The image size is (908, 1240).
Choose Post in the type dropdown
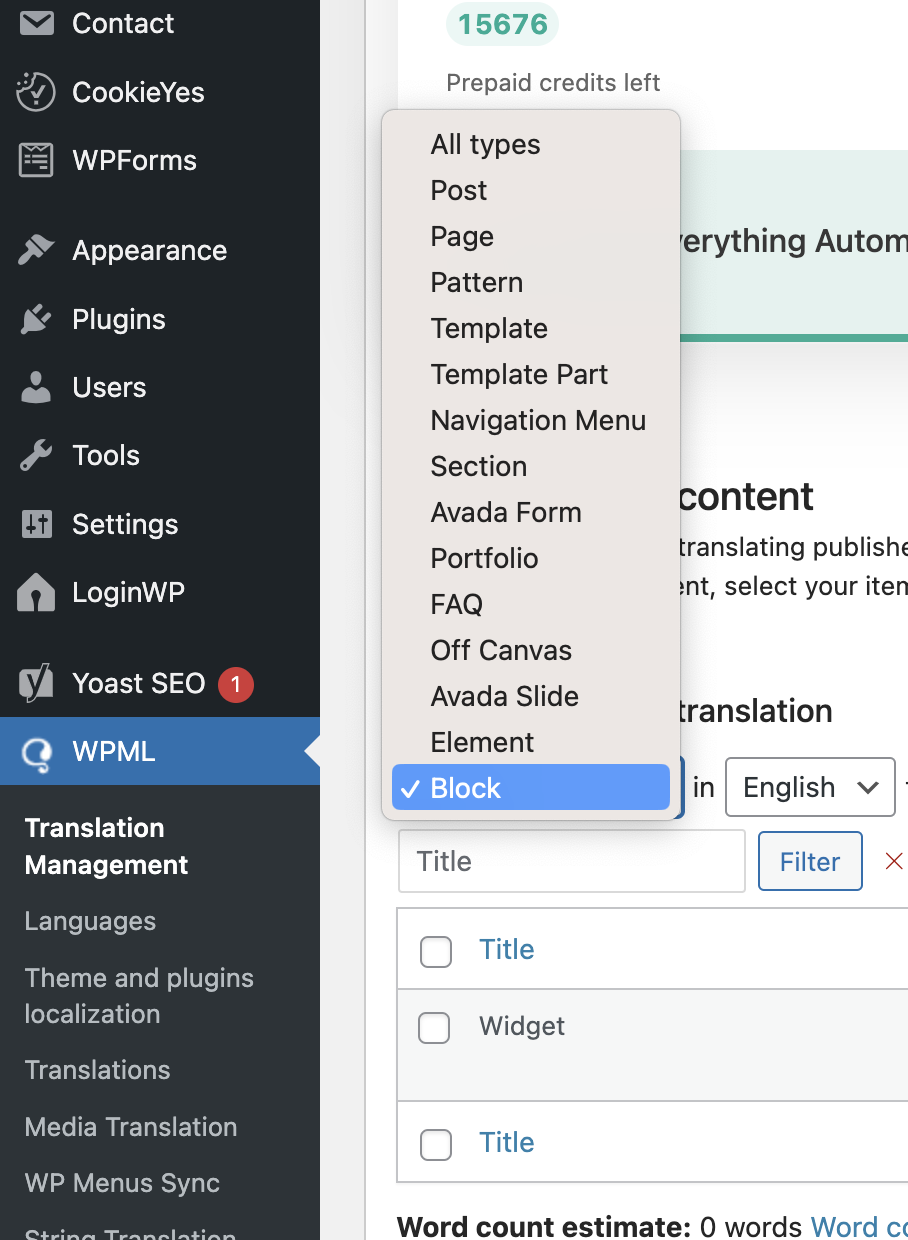(531, 190)
